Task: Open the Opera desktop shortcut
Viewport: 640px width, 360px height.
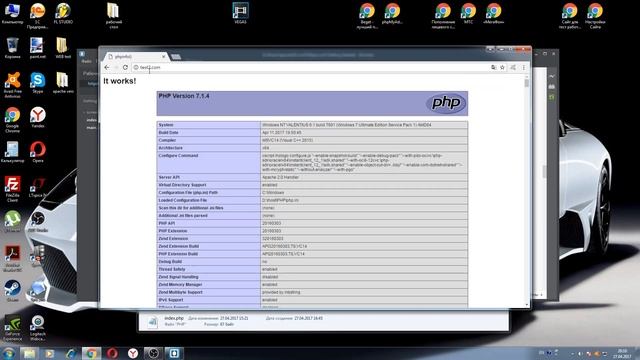Action: (x=38, y=151)
